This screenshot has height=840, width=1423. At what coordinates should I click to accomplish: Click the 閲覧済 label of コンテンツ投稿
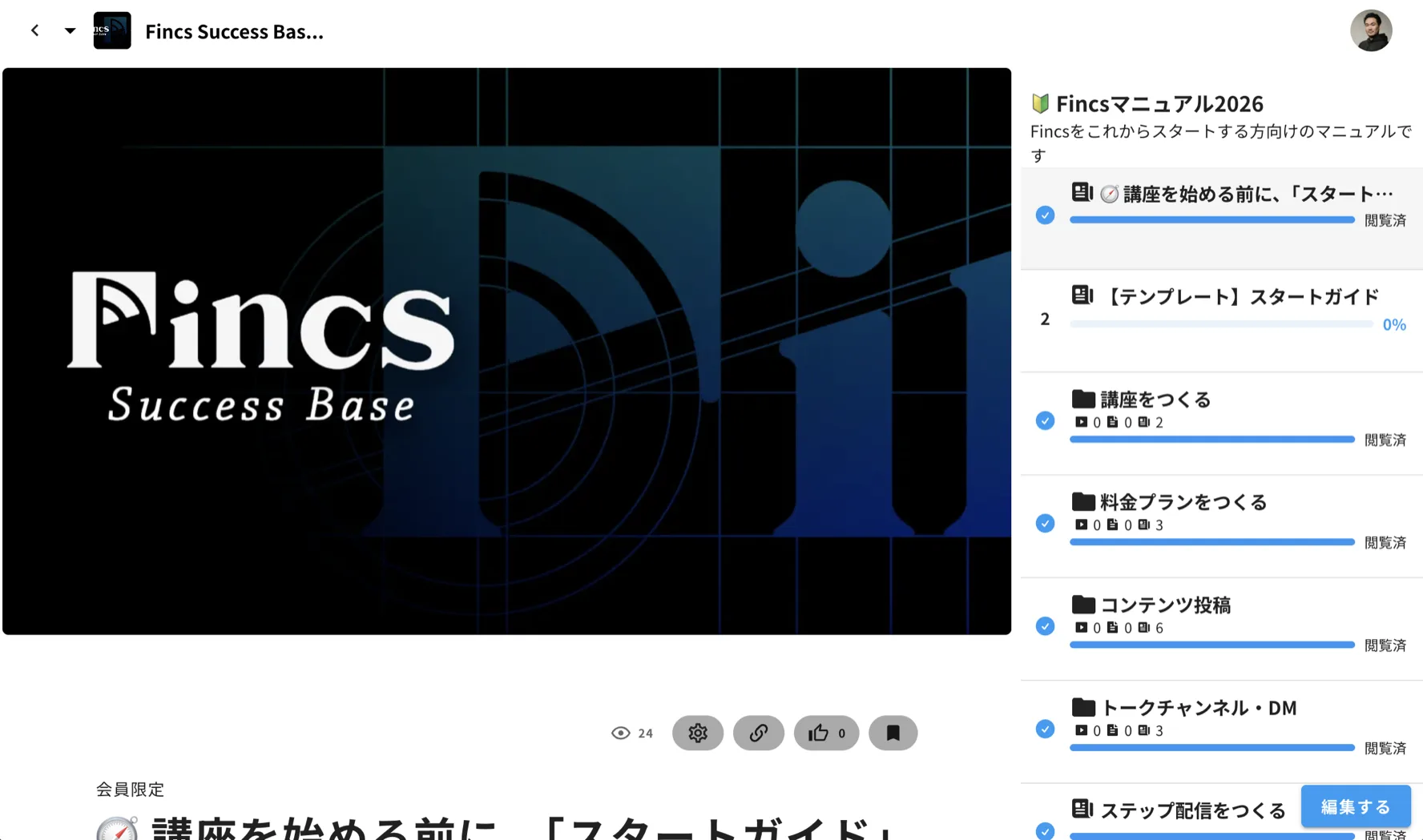(x=1385, y=645)
